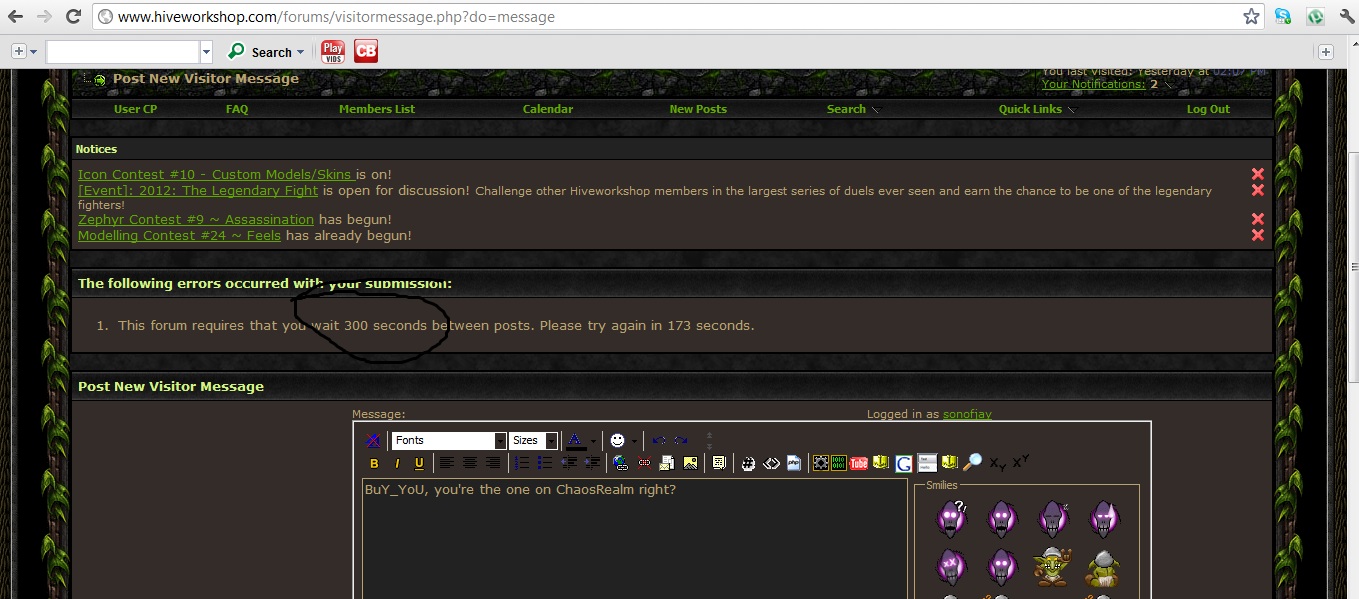Open the Zephyr Contest #9 Assassination link
The image size is (1359, 599).
pyautogui.click(x=196, y=219)
